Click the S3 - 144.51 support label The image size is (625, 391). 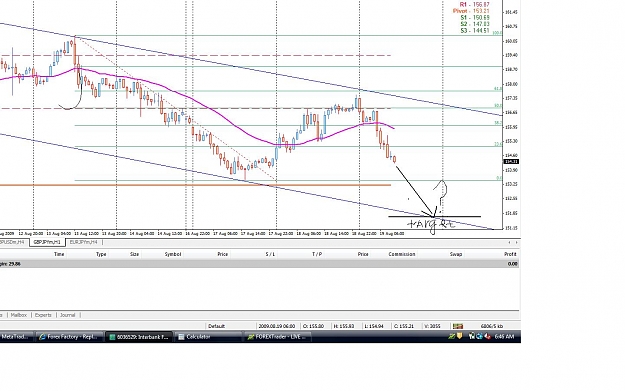[475, 30]
